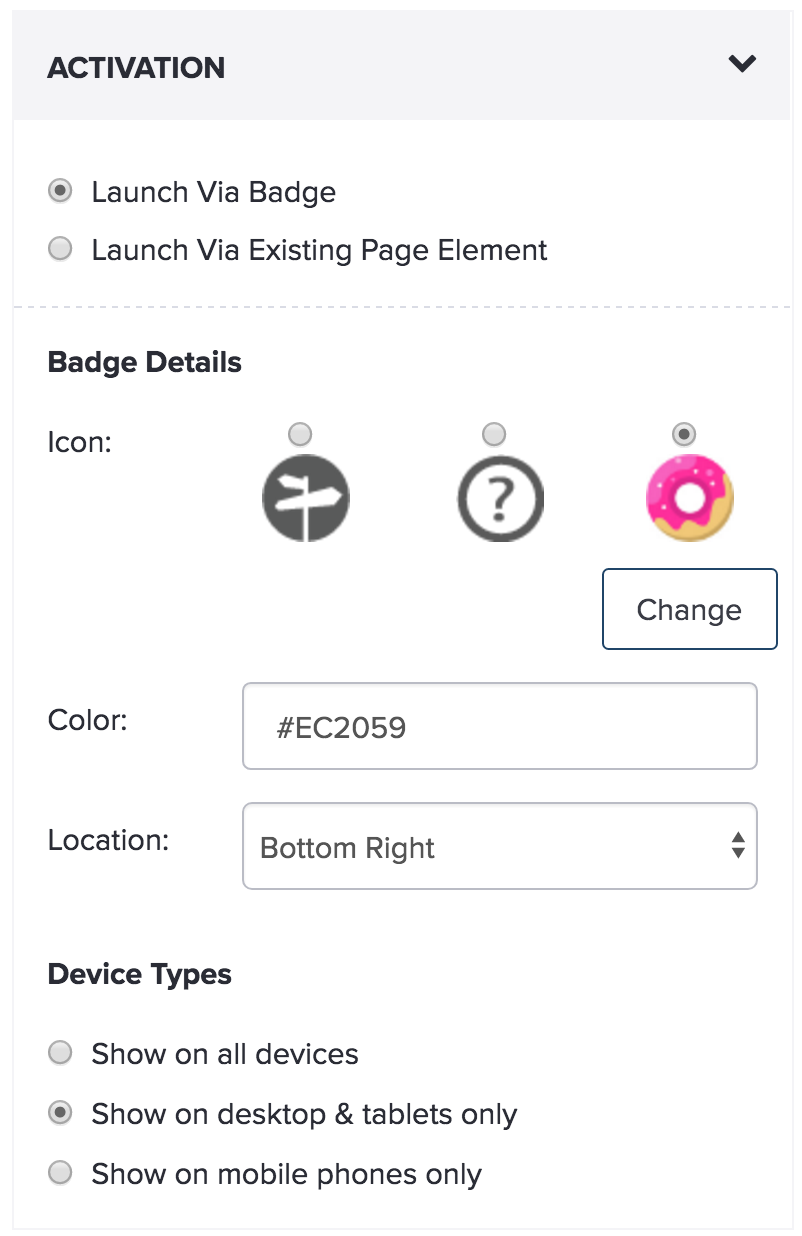
Task: Collapse the Activation section with the chevron
Action: point(742,64)
